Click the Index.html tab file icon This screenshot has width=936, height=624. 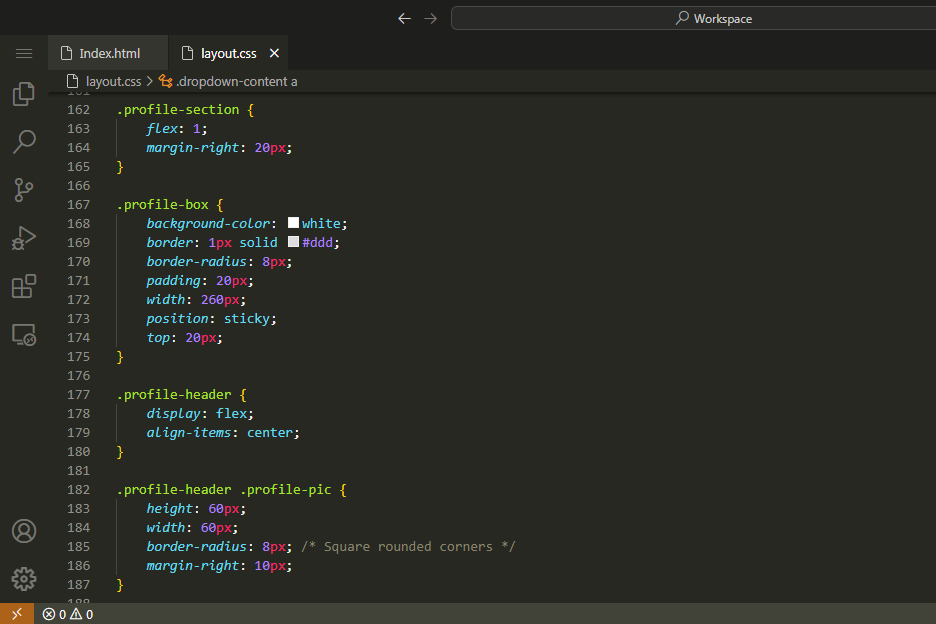click(x=67, y=53)
